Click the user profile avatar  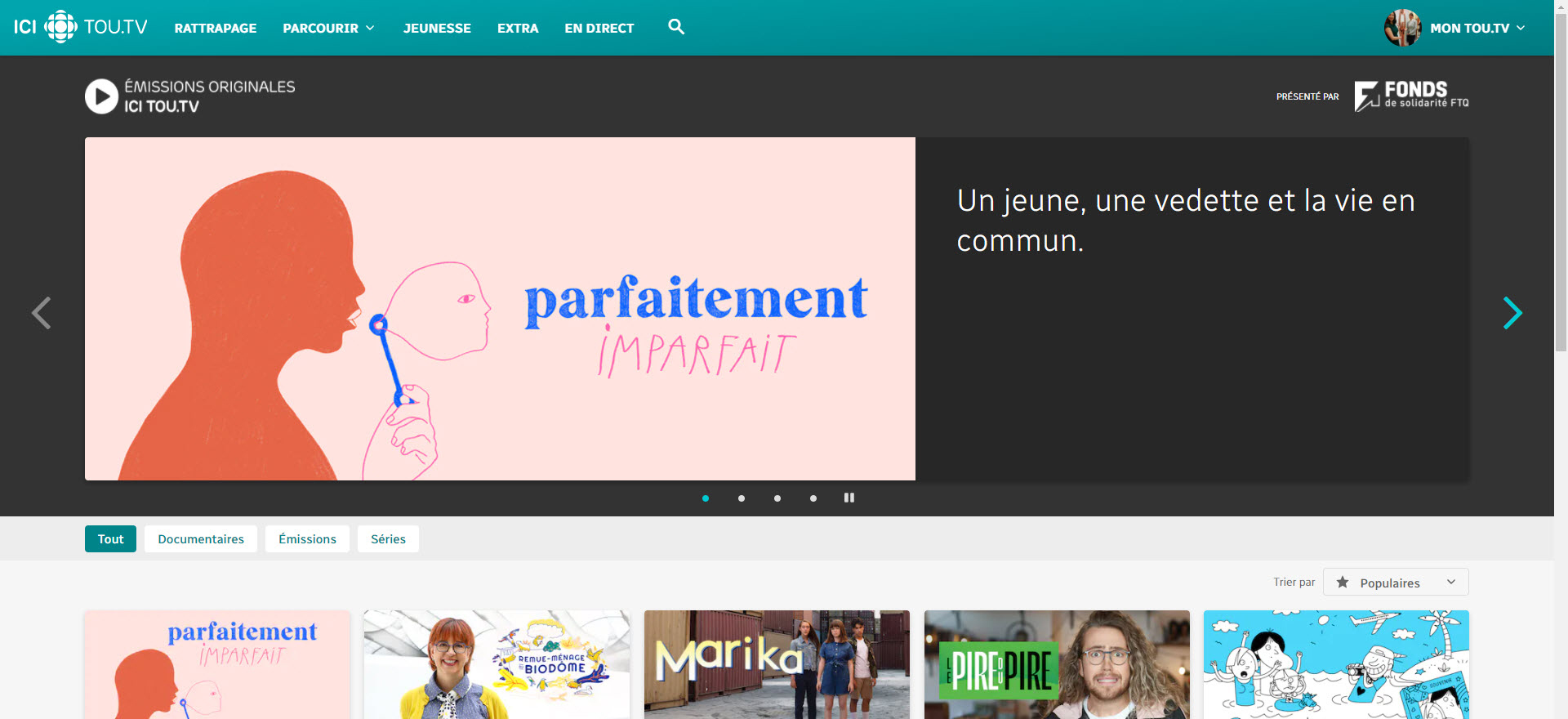1402,28
